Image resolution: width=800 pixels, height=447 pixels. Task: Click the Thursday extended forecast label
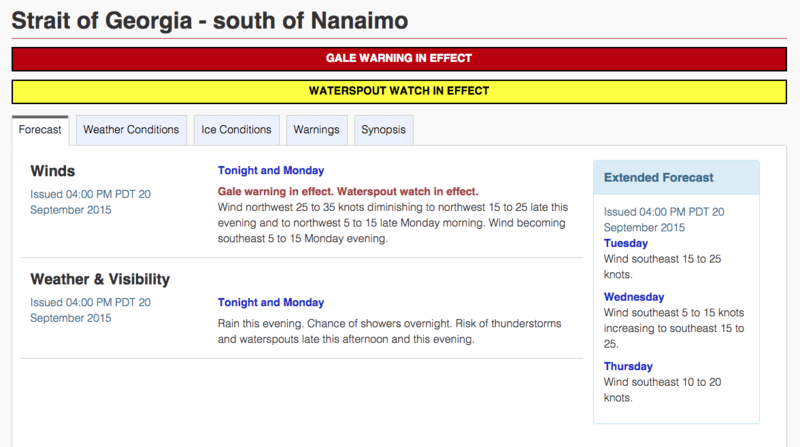pos(628,366)
